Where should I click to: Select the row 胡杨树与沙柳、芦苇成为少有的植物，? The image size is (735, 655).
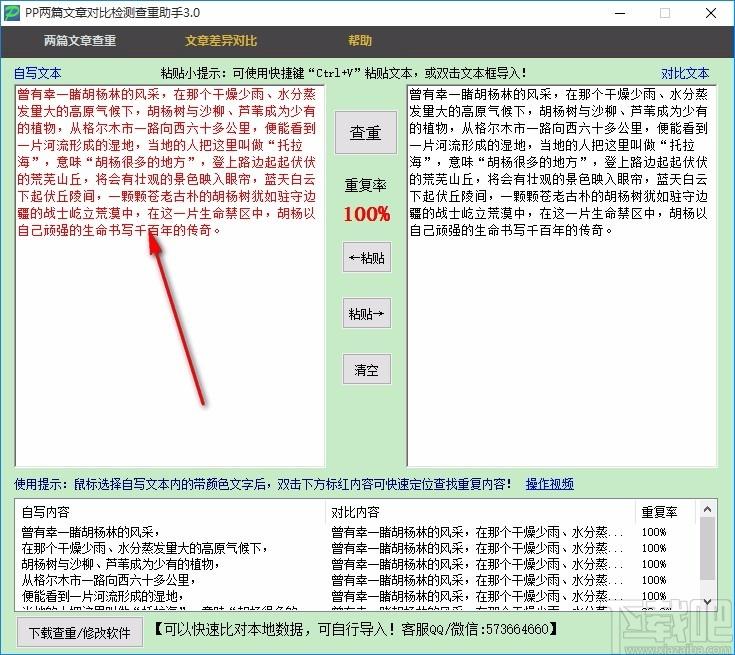click(x=358, y=564)
